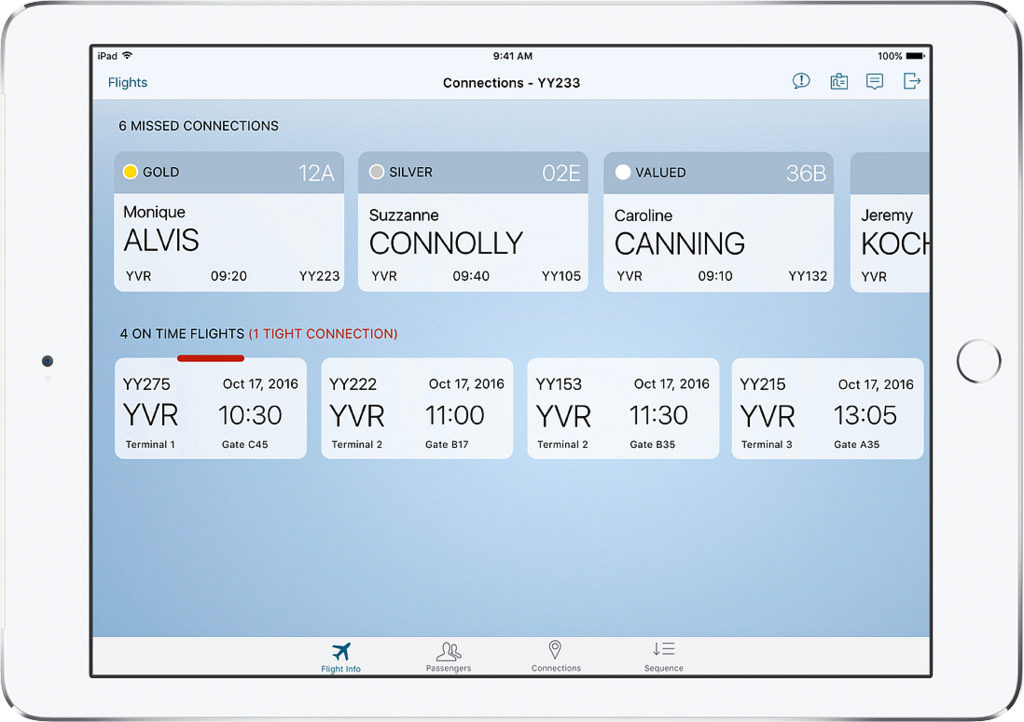Open the chat message icon
This screenshot has width=1024, height=722.
[x=874, y=82]
